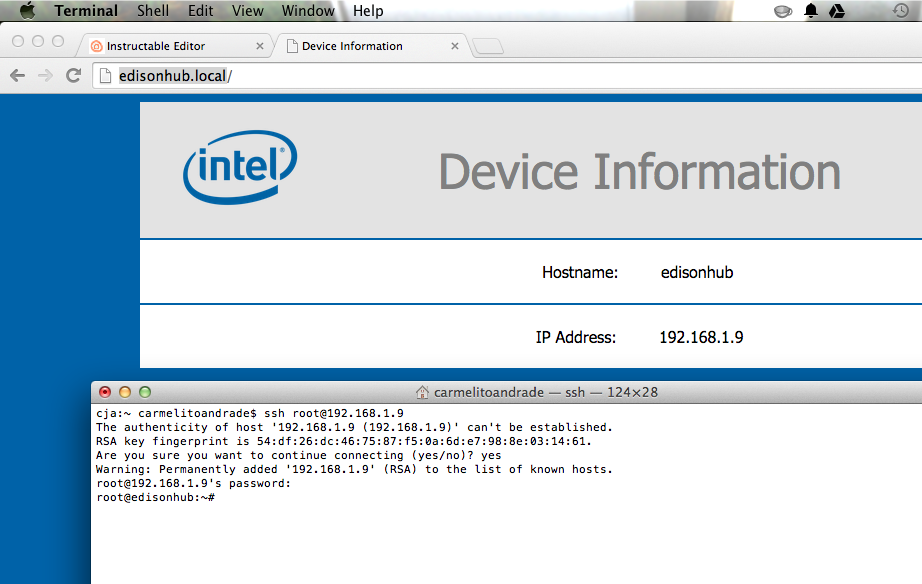This screenshot has width=922, height=584.
Task: Click the RSA key fingerprint line
Action: [344, 441]
